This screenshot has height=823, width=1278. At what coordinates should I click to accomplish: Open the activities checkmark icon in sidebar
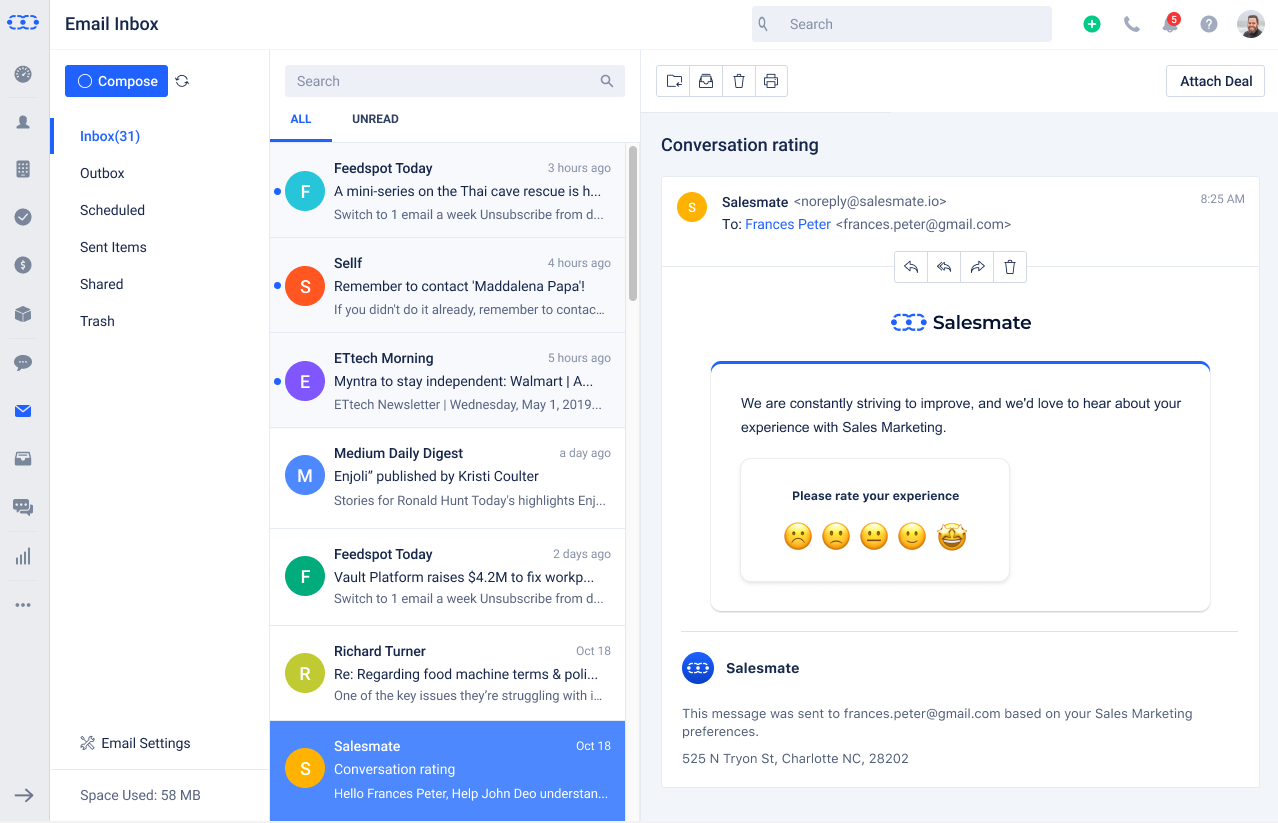click(23, 217)
